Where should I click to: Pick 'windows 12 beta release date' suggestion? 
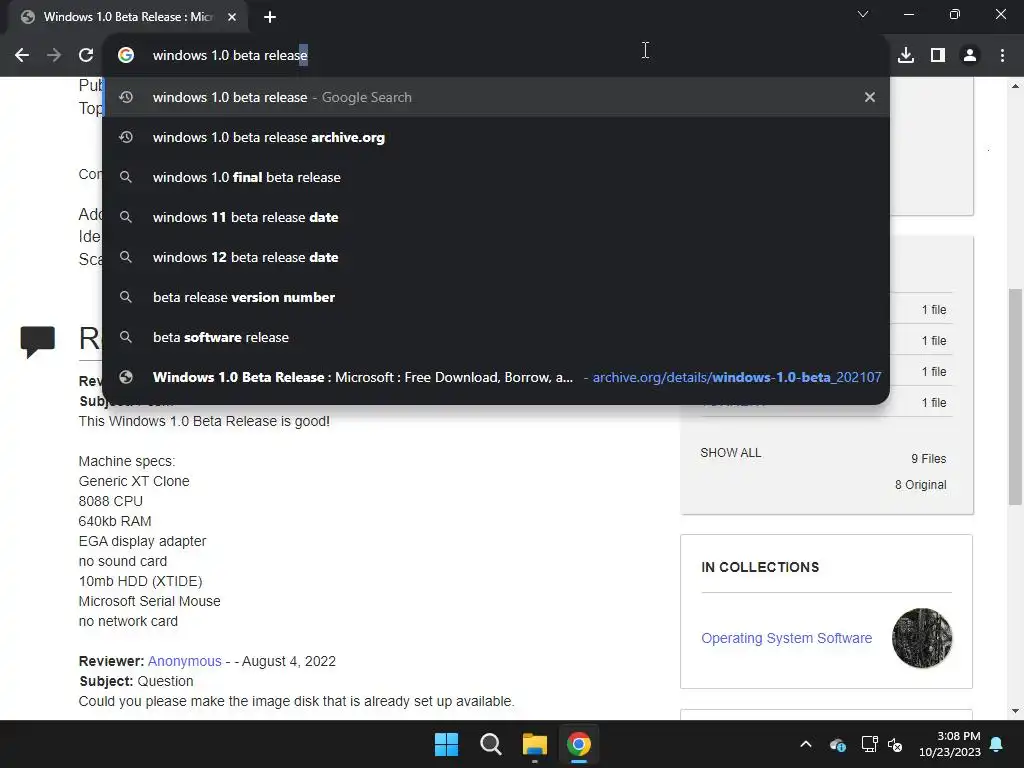(x=496, y=257)
